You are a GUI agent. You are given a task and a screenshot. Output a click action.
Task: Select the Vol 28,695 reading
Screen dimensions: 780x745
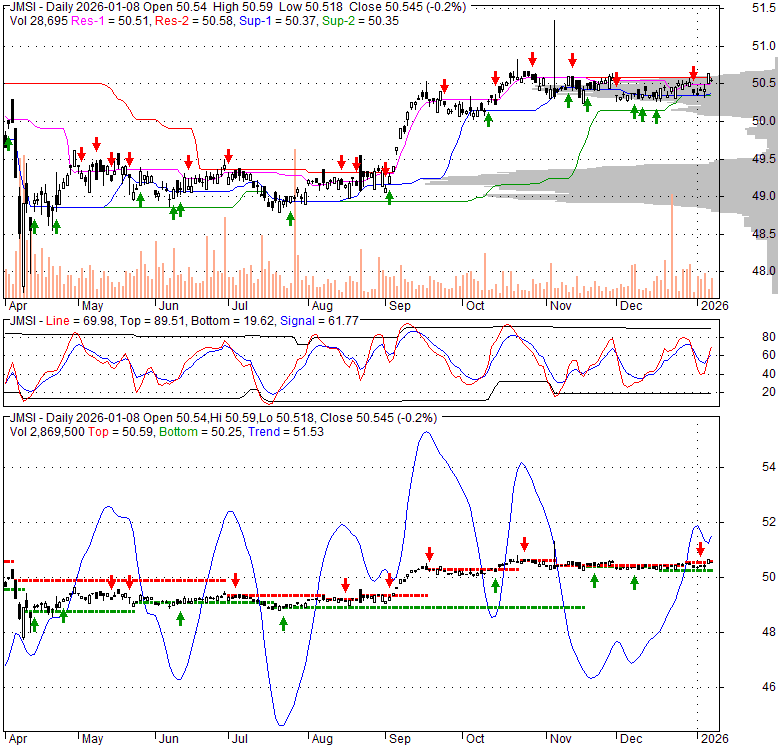click(39, 21)
